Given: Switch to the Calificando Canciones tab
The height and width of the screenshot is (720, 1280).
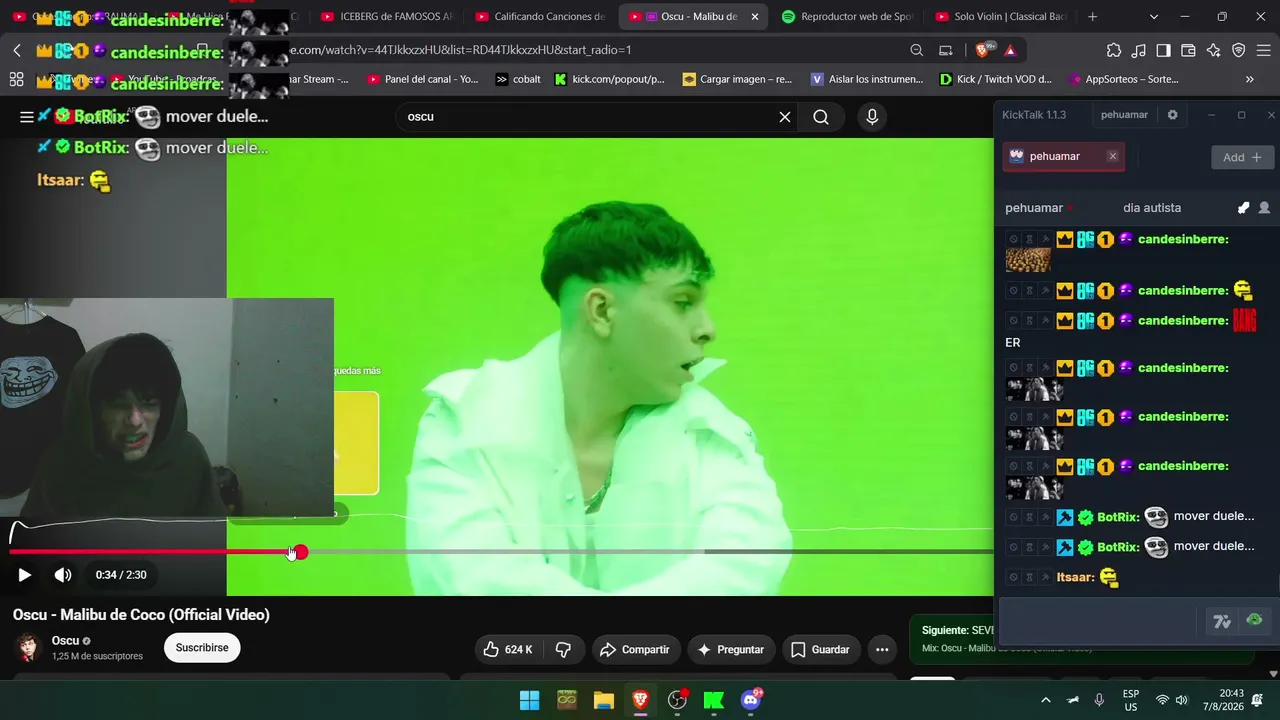Looking at the screenshot, I should coord(540,17).
